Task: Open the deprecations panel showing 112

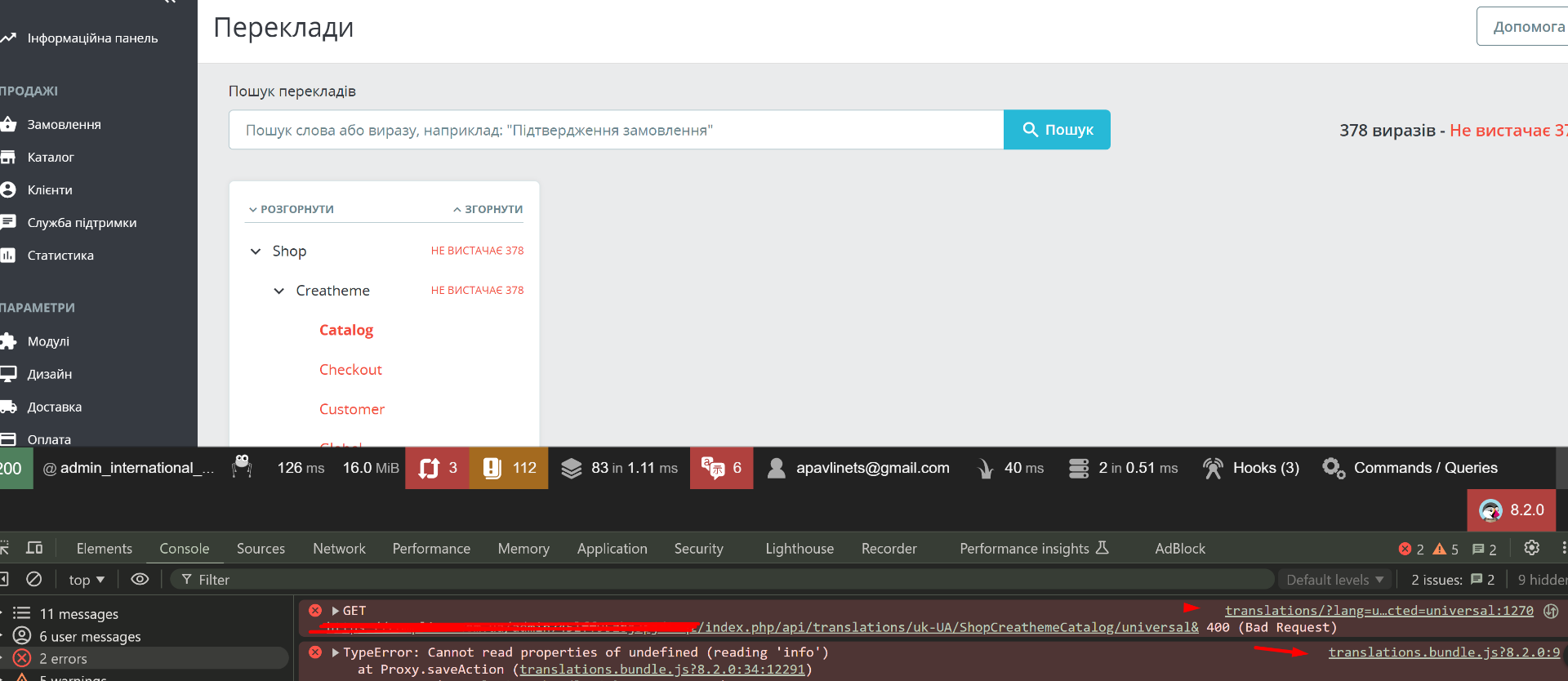Action: click(x=509, y=468)
